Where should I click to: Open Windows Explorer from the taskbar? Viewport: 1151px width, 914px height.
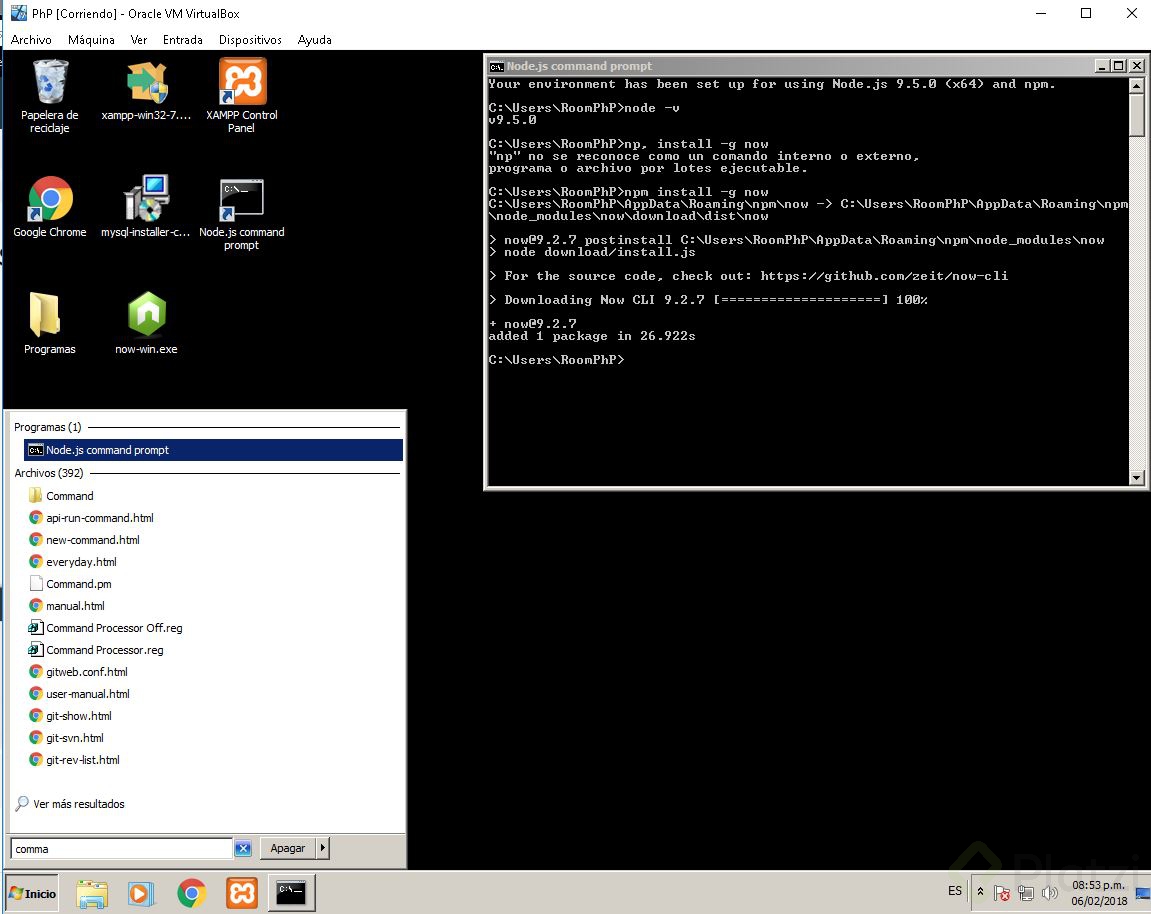[x=92, y=893]
